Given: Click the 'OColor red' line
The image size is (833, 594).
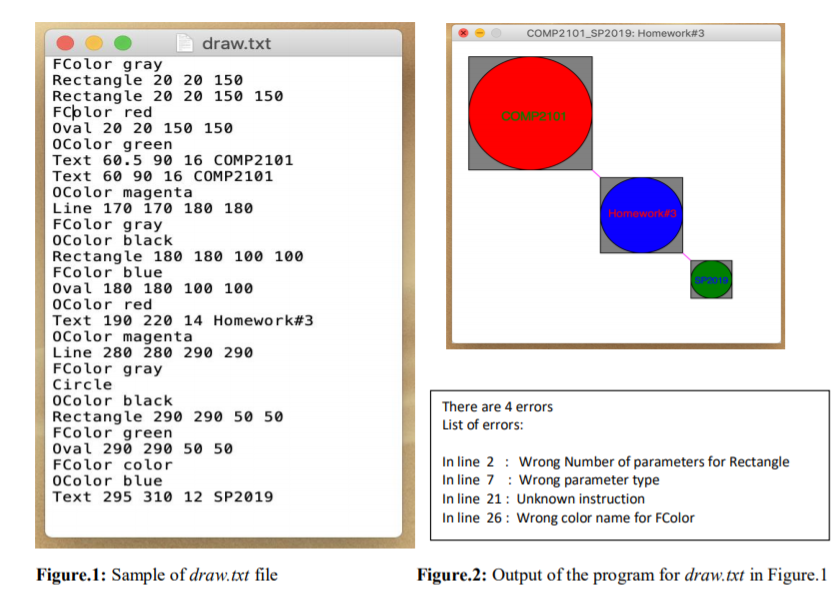Looking at the screenshot, I should tap(102, 304).
